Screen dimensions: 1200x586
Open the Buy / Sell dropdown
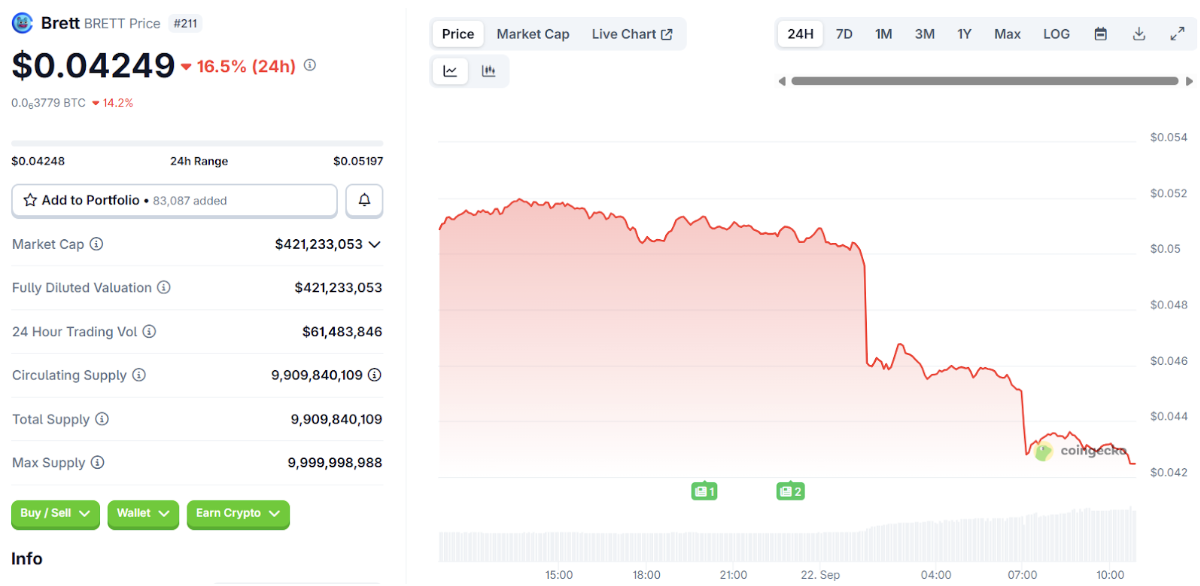click(x=56, y=514)
